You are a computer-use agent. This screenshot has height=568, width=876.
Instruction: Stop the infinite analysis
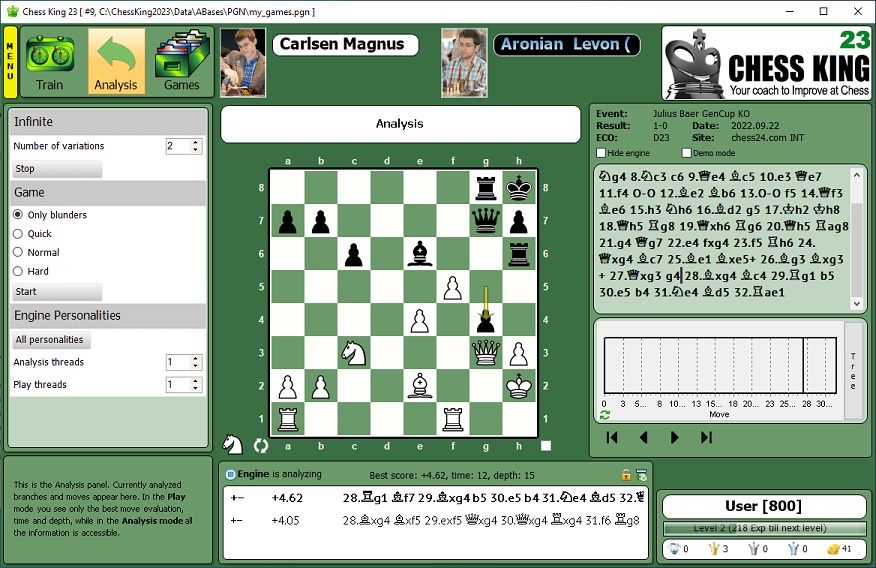[57, 169]
